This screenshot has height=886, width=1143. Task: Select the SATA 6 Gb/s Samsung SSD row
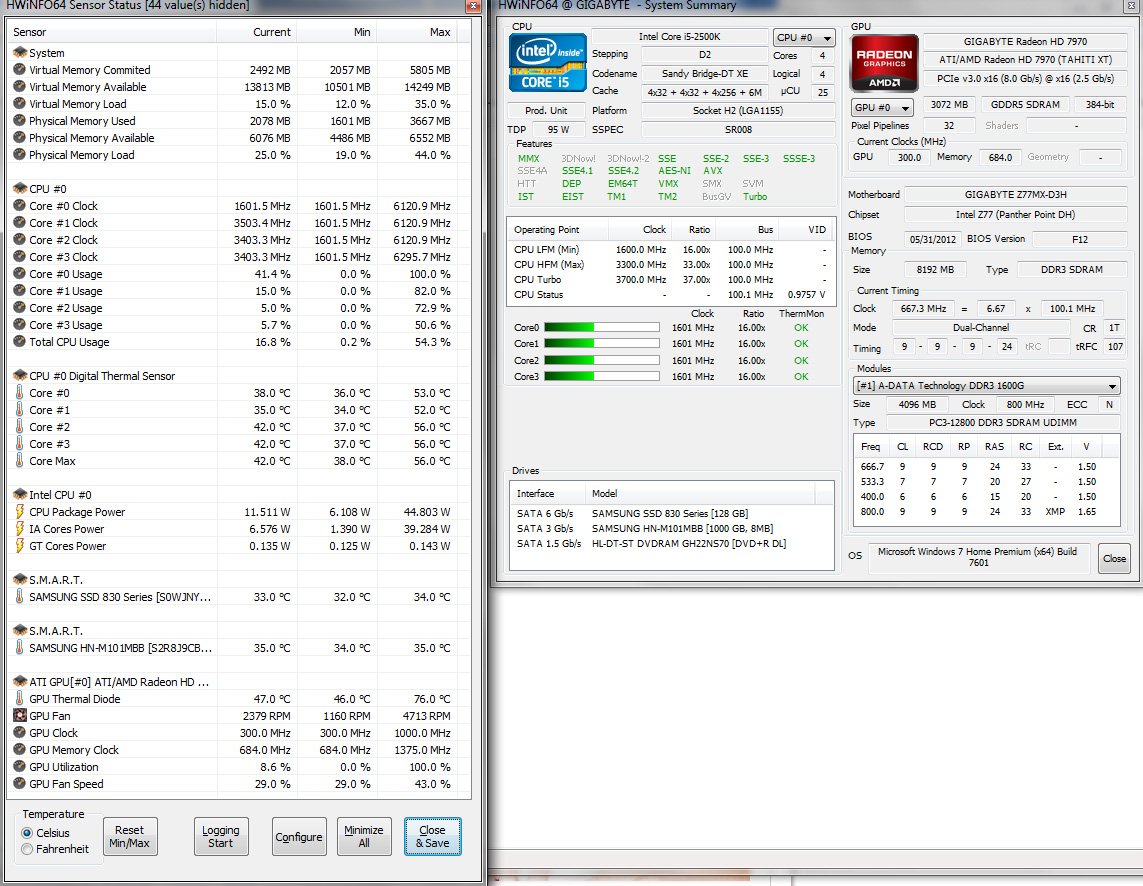coord(671,513)
